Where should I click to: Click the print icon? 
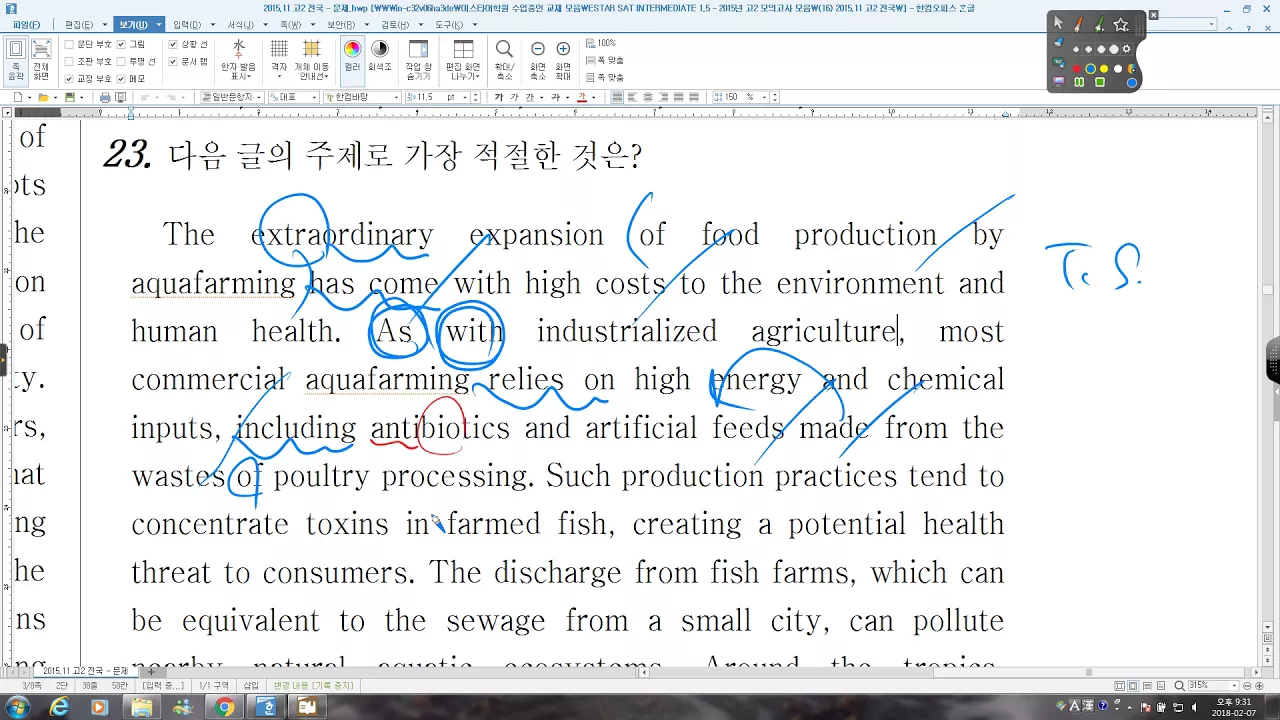click(x=105, y=97)
